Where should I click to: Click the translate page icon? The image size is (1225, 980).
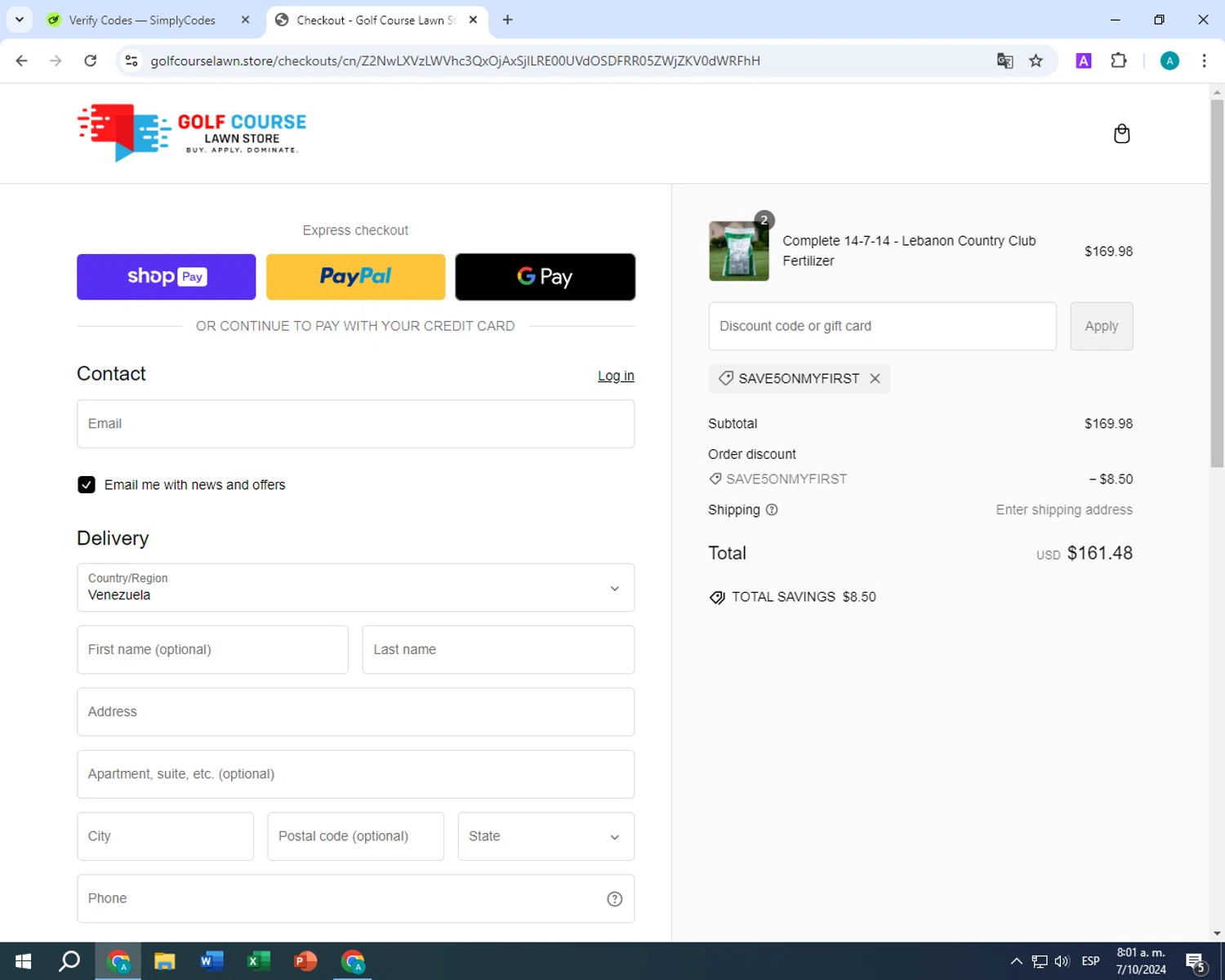1004,60
